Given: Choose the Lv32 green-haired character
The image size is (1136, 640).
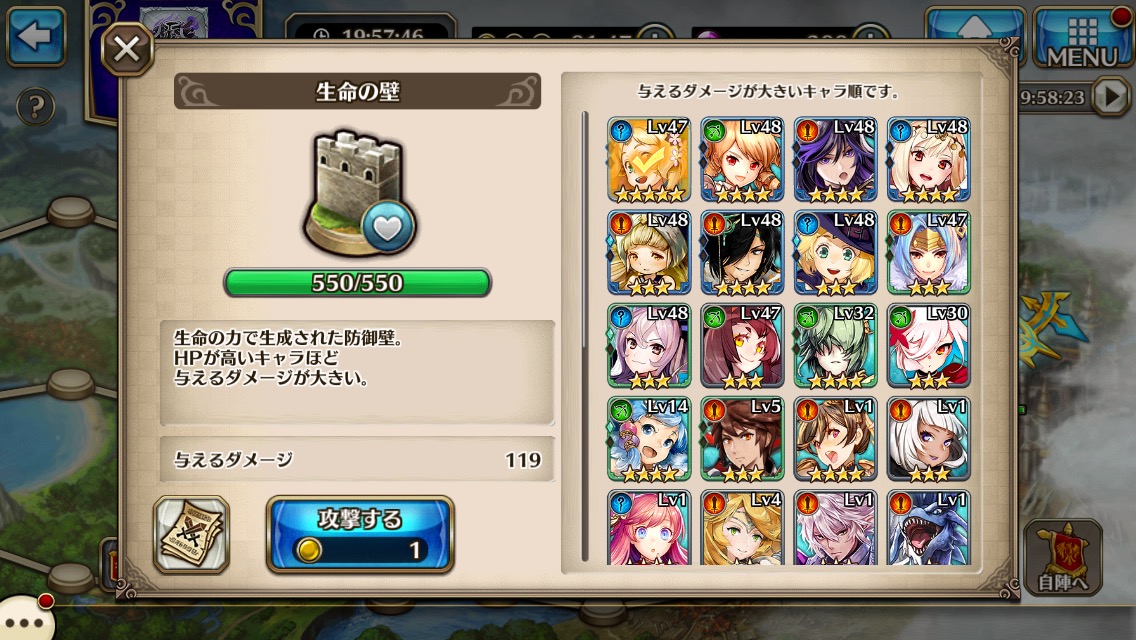Looking at the screenshot, I should point(835,346).
